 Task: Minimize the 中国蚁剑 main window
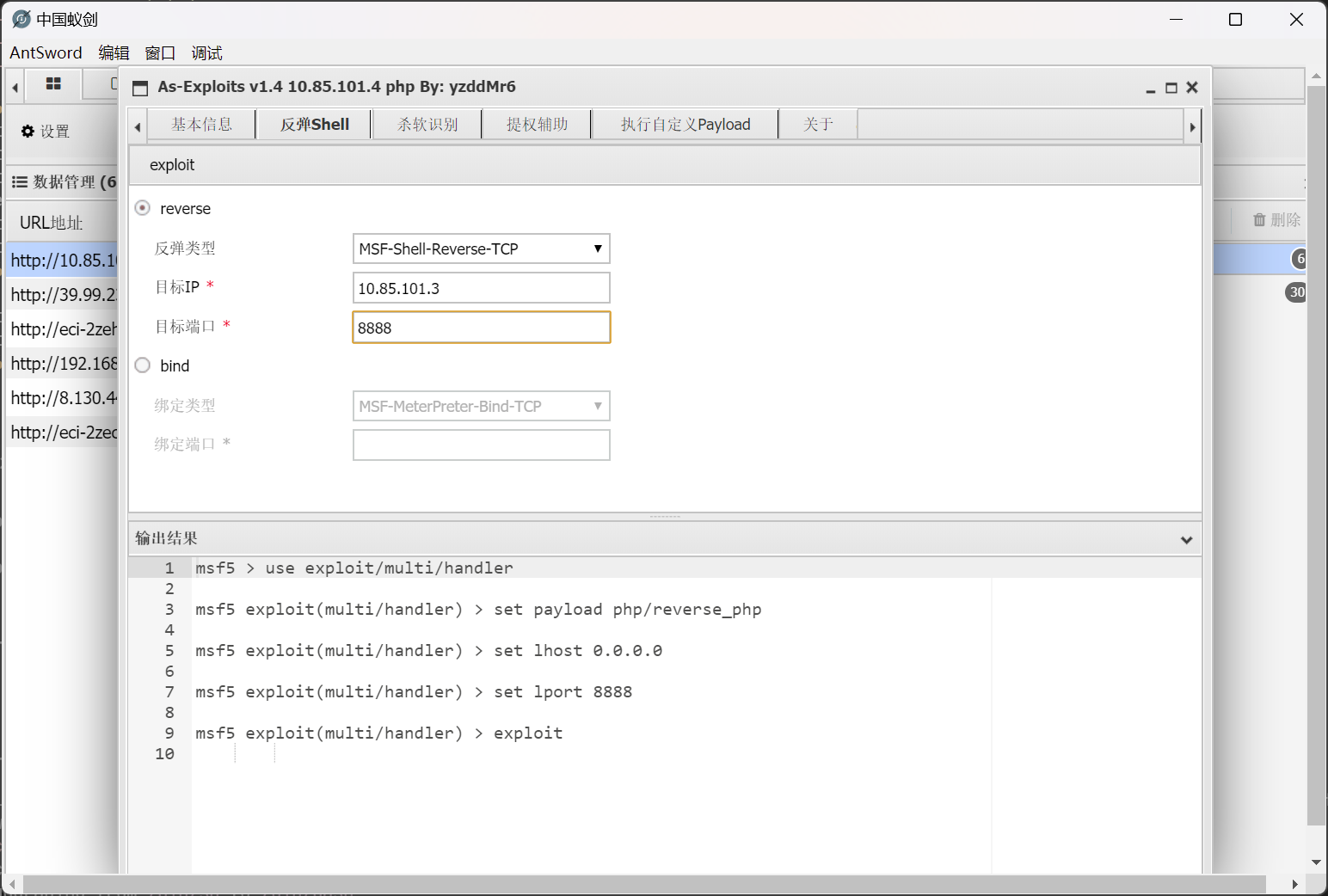click(x=1177, y=19)
